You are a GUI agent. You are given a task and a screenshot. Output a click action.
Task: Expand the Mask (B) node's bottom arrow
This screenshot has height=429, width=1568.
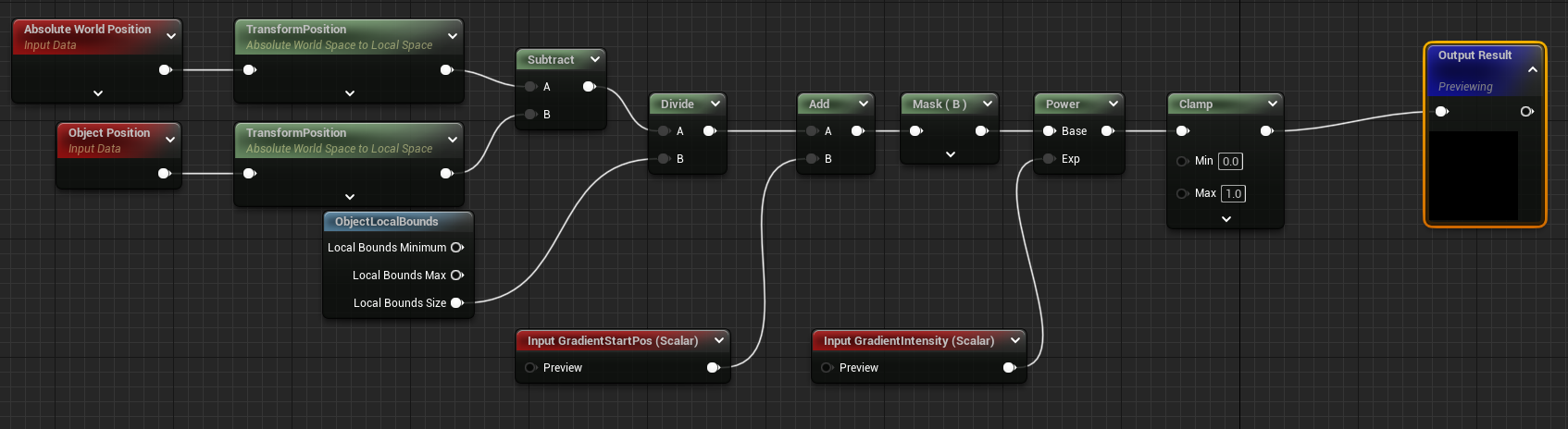coord(951,154)
